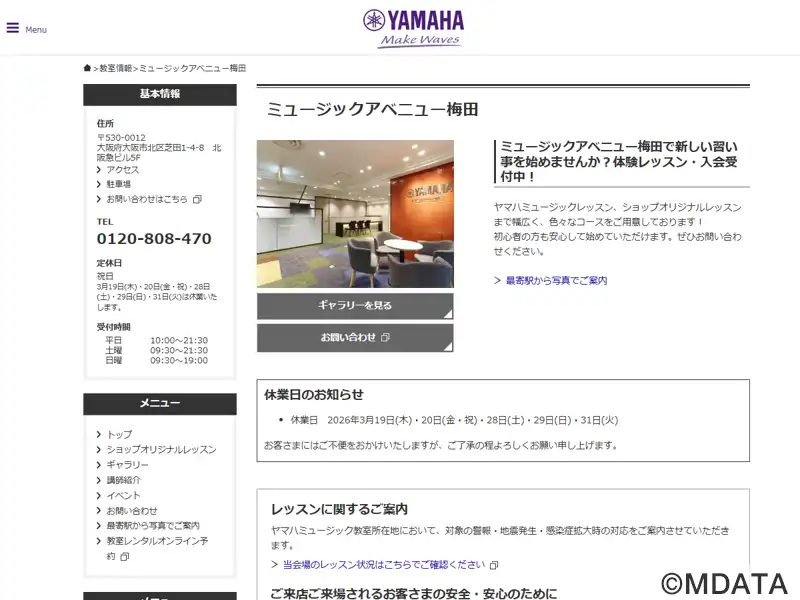
Task: Click the 日曜 09:30〜19:00 hours row
Action: point(157,360)
